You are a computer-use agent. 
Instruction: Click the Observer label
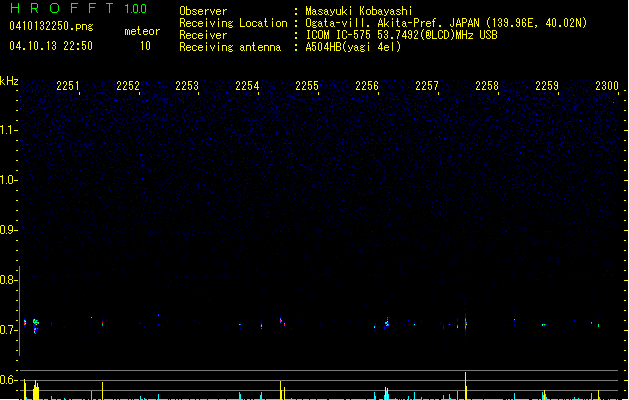[x=203, y=11]
